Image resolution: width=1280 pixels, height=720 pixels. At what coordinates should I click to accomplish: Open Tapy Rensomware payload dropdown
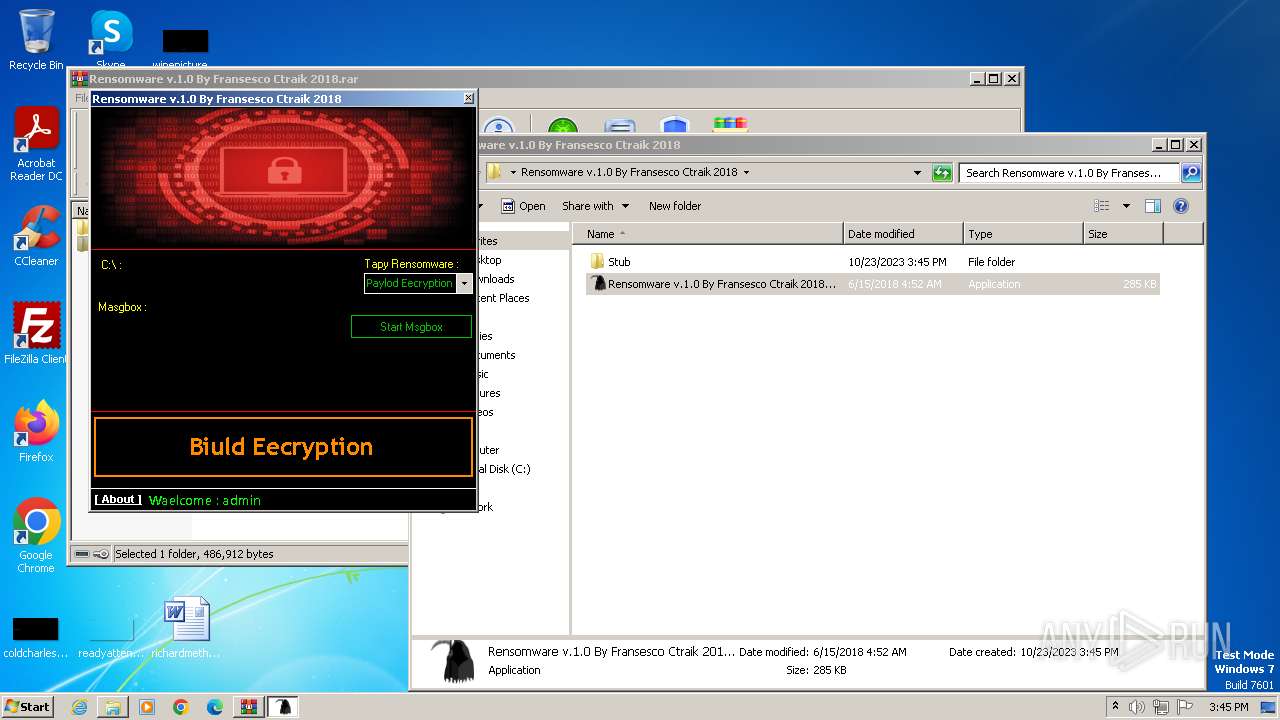(x=464, y=284)
